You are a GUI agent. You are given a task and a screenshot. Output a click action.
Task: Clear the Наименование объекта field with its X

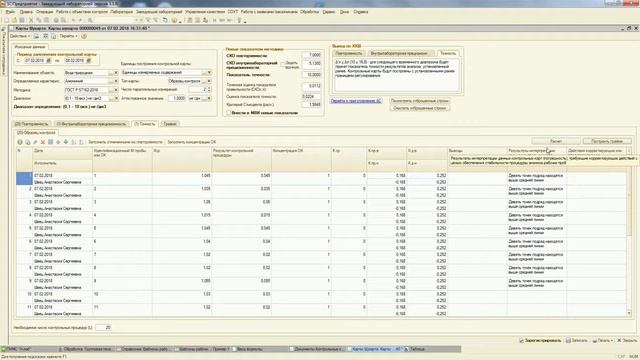coord(116,73)
